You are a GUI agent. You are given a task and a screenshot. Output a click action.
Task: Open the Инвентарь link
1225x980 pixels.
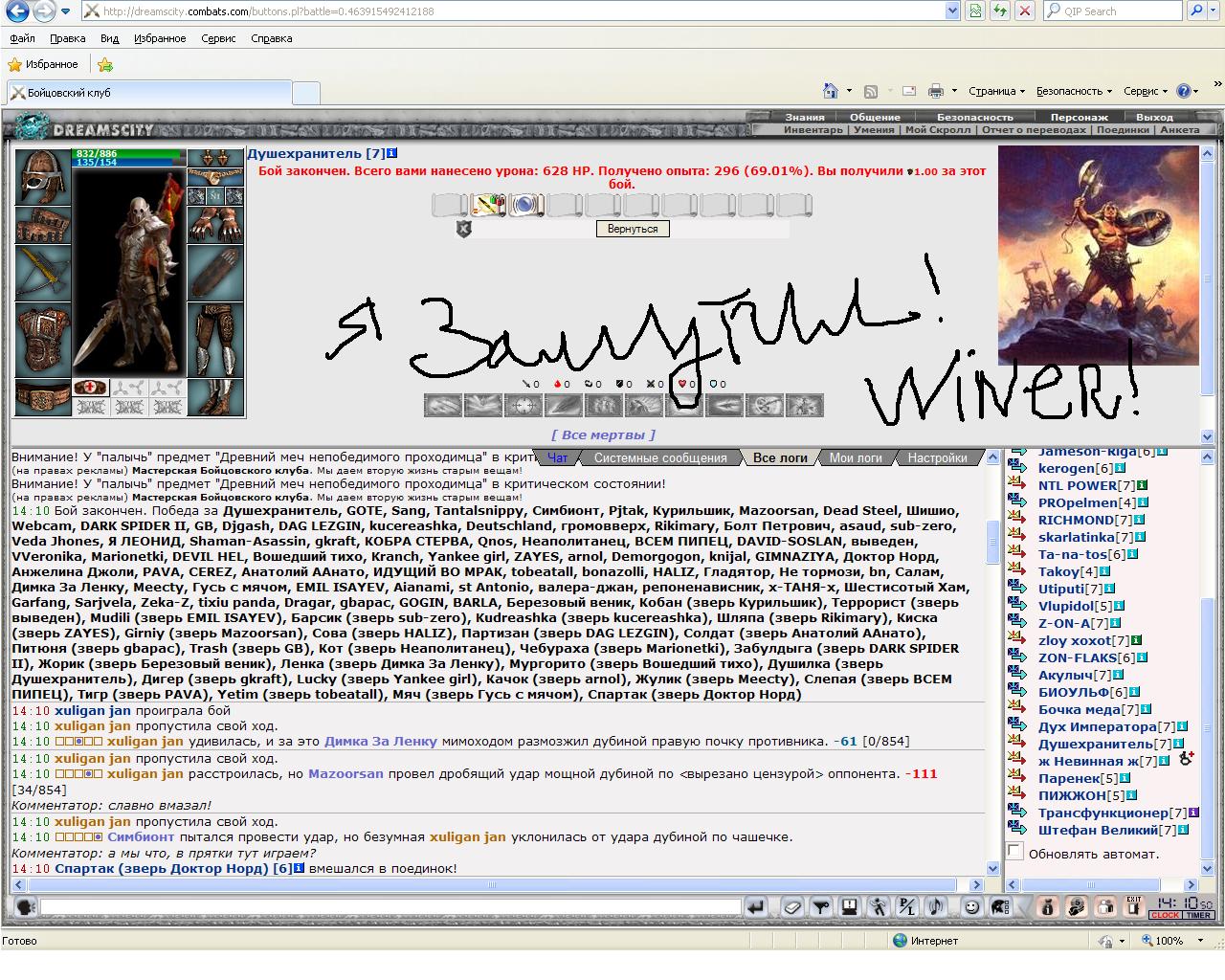[x=813, y=129]
